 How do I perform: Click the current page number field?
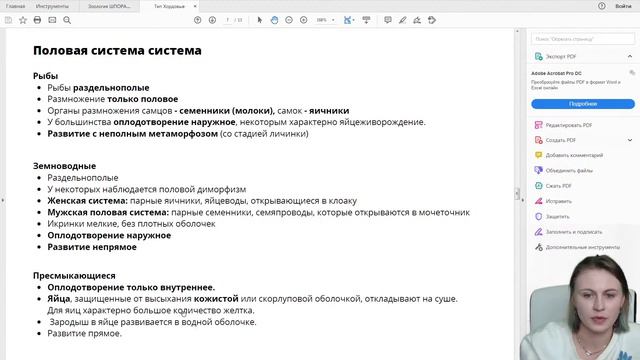point(227,20)
